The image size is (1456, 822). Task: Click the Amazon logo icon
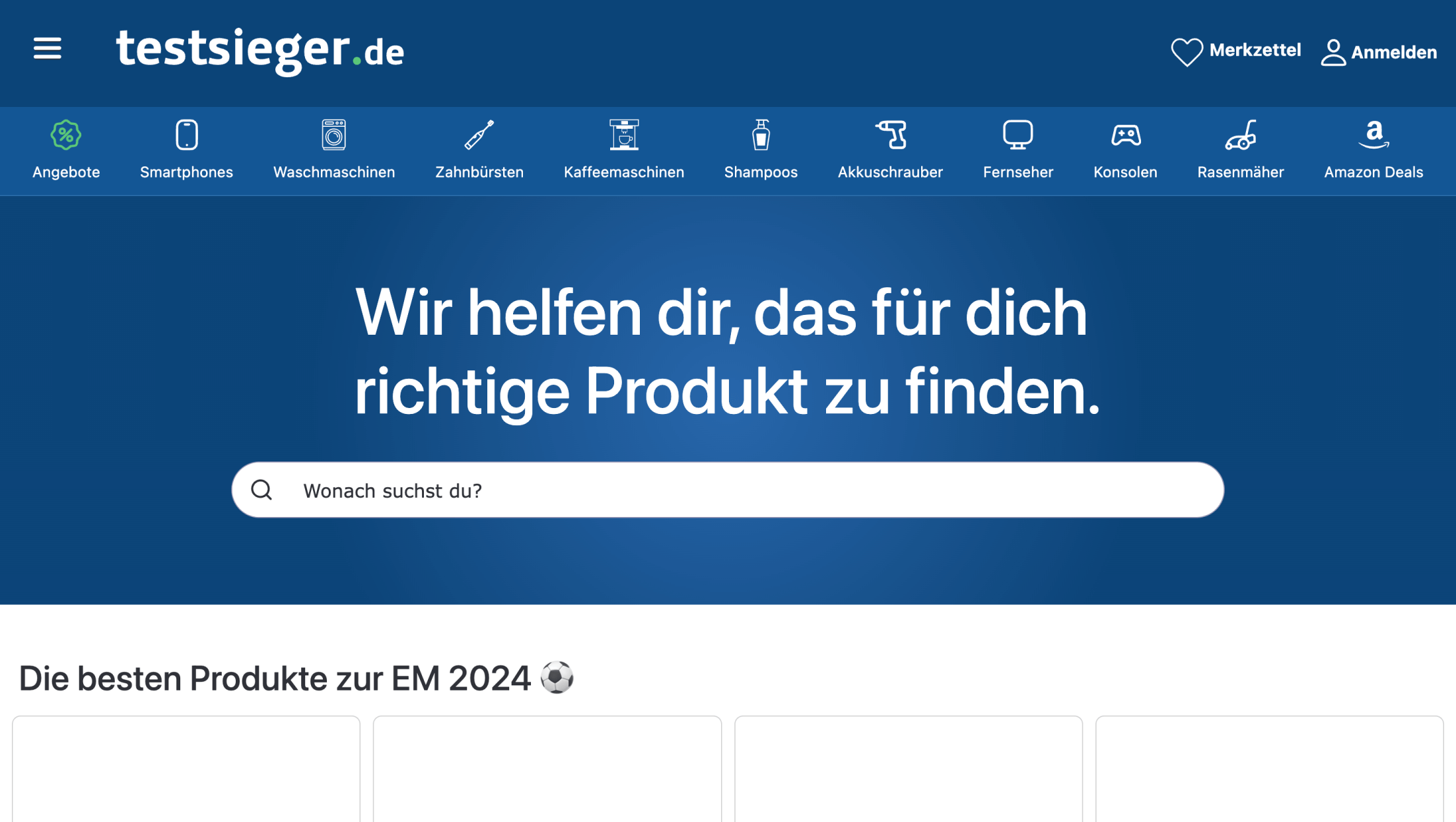[x=1374, y=135]
